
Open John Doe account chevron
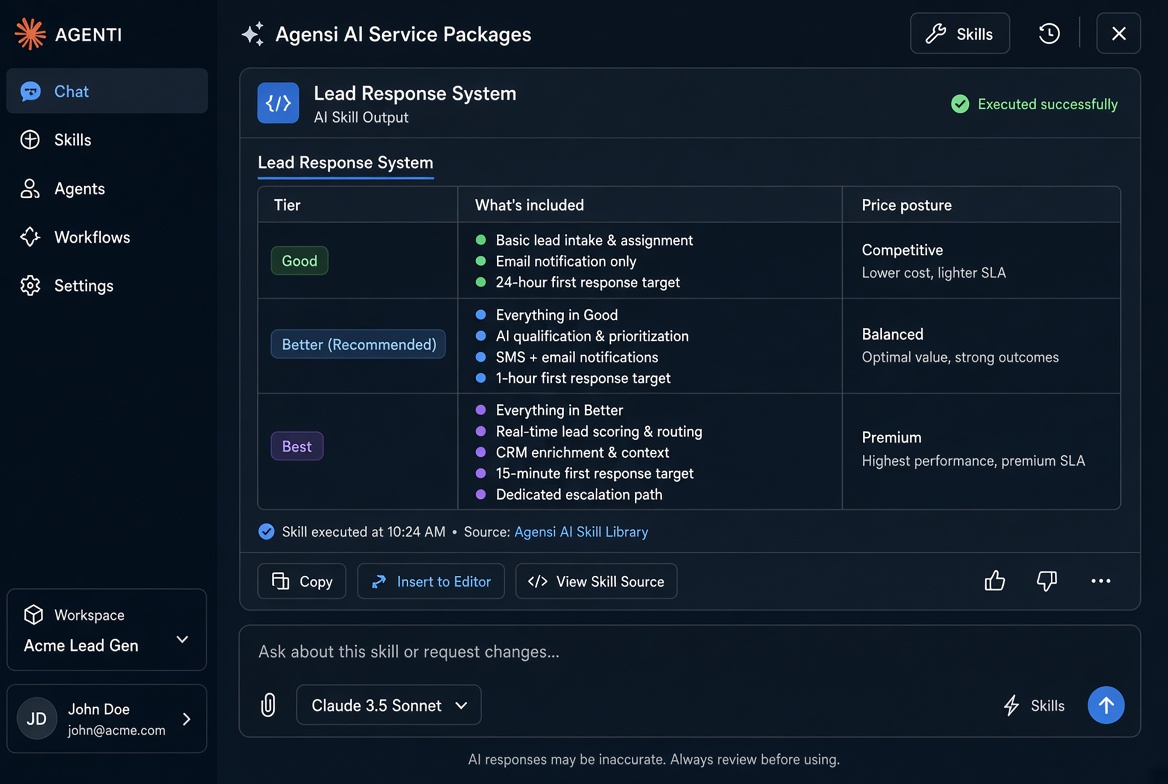[186, 719]
